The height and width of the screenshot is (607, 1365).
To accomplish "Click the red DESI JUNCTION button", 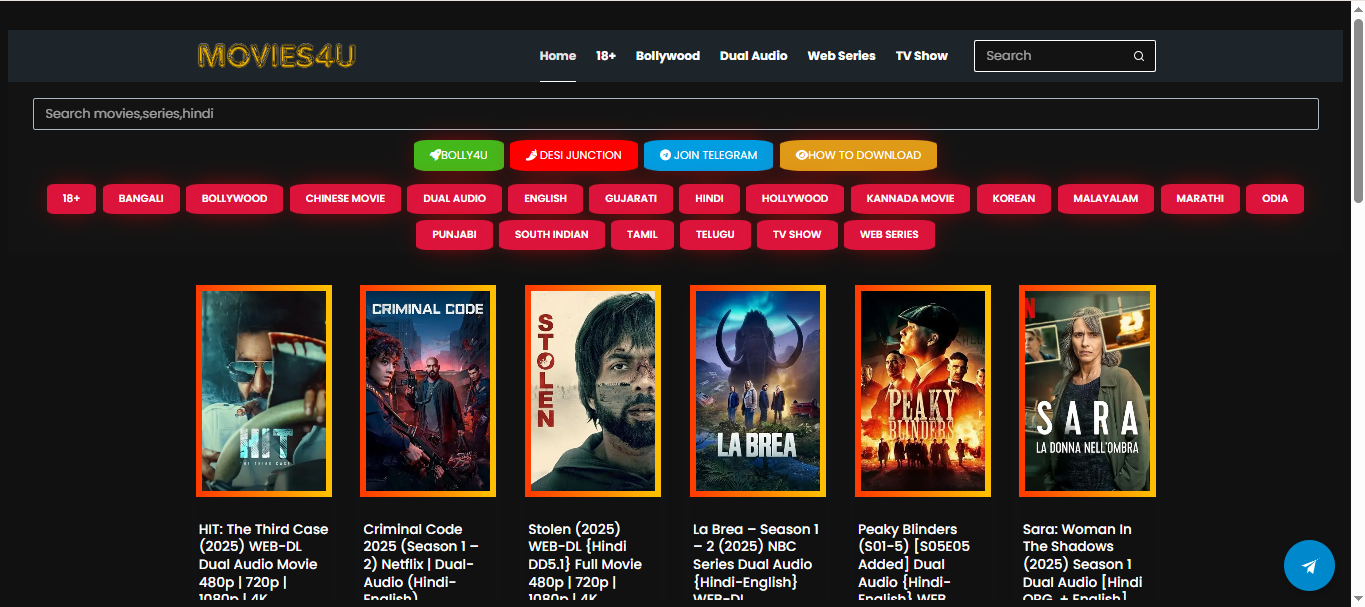I will pyautogui.click(x=574, y=155).
